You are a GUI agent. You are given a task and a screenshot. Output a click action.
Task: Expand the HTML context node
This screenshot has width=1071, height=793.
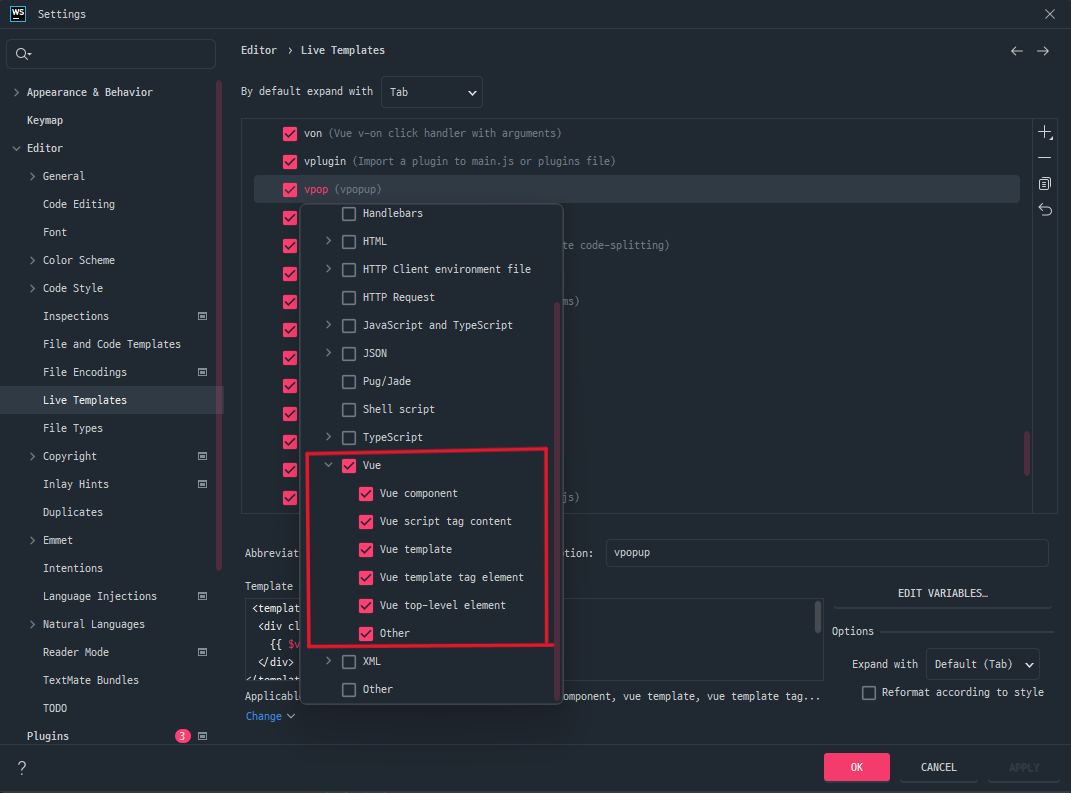pos(329,241)
